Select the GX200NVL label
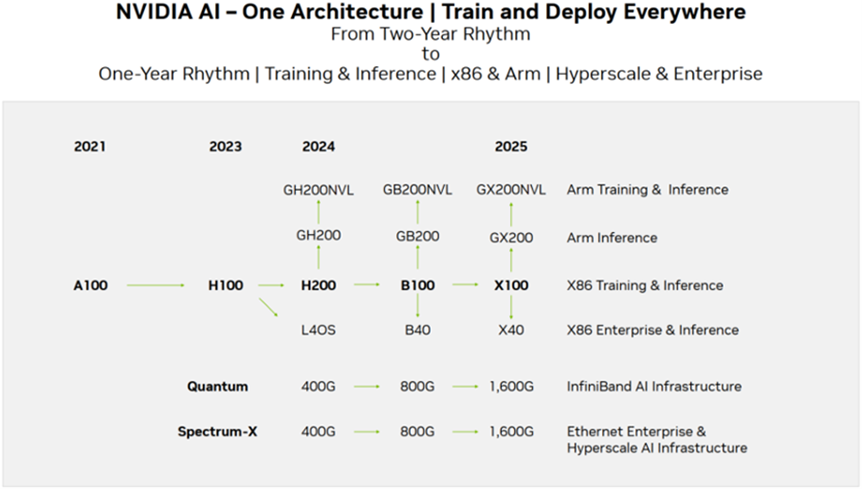862x489 pixels. pos(511,190)
